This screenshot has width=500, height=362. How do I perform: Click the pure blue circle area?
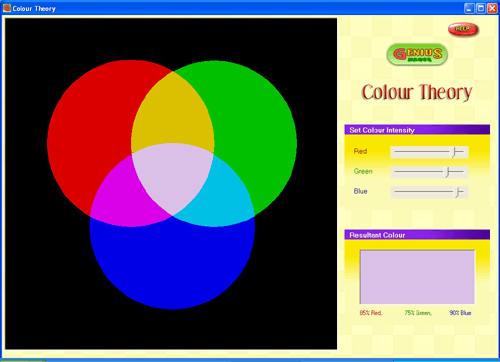(172, 263)
